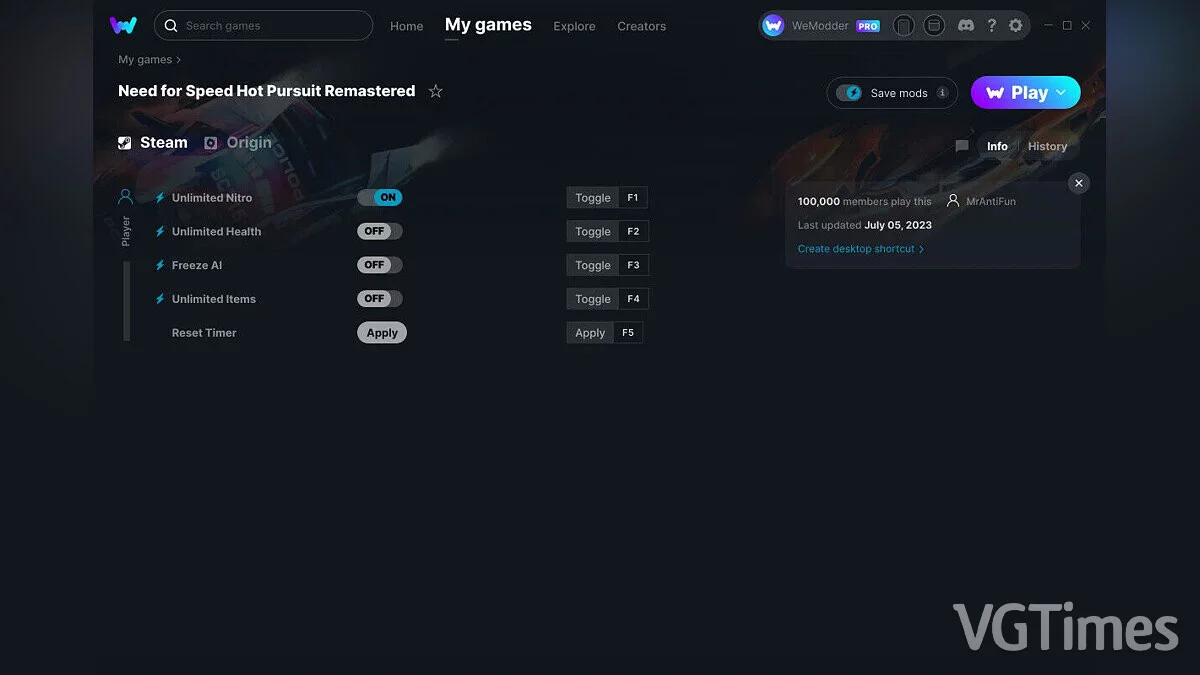
Task: Click the Player category person icon
Action: [x=125, y=197]
